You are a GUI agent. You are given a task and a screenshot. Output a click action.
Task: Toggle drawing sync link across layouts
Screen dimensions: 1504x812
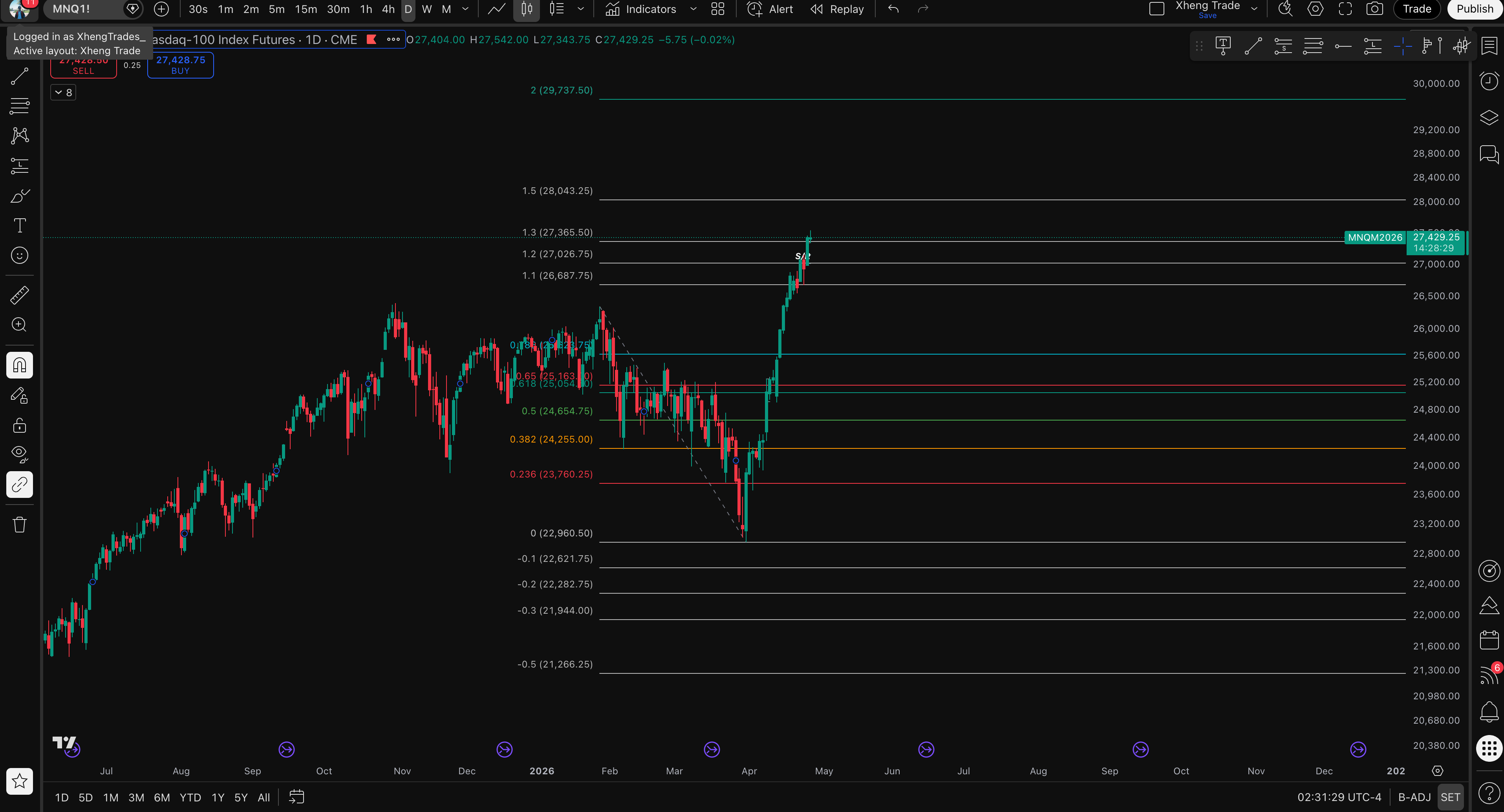20,485
